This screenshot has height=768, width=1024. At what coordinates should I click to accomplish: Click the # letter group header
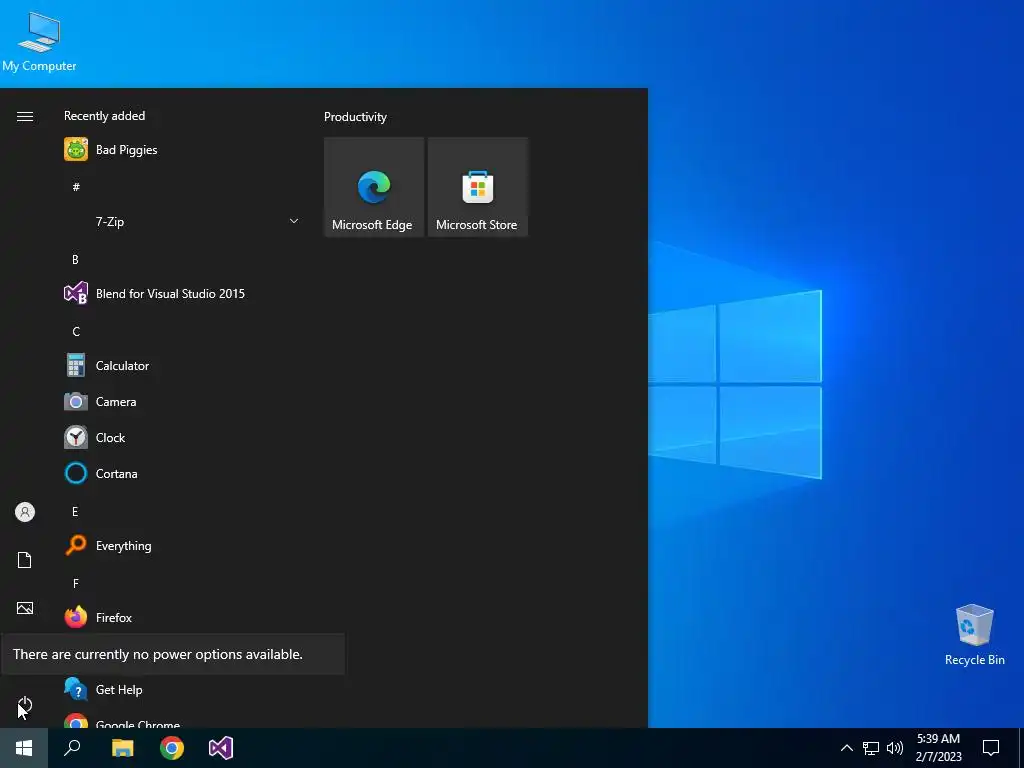(x=76, y=187)
